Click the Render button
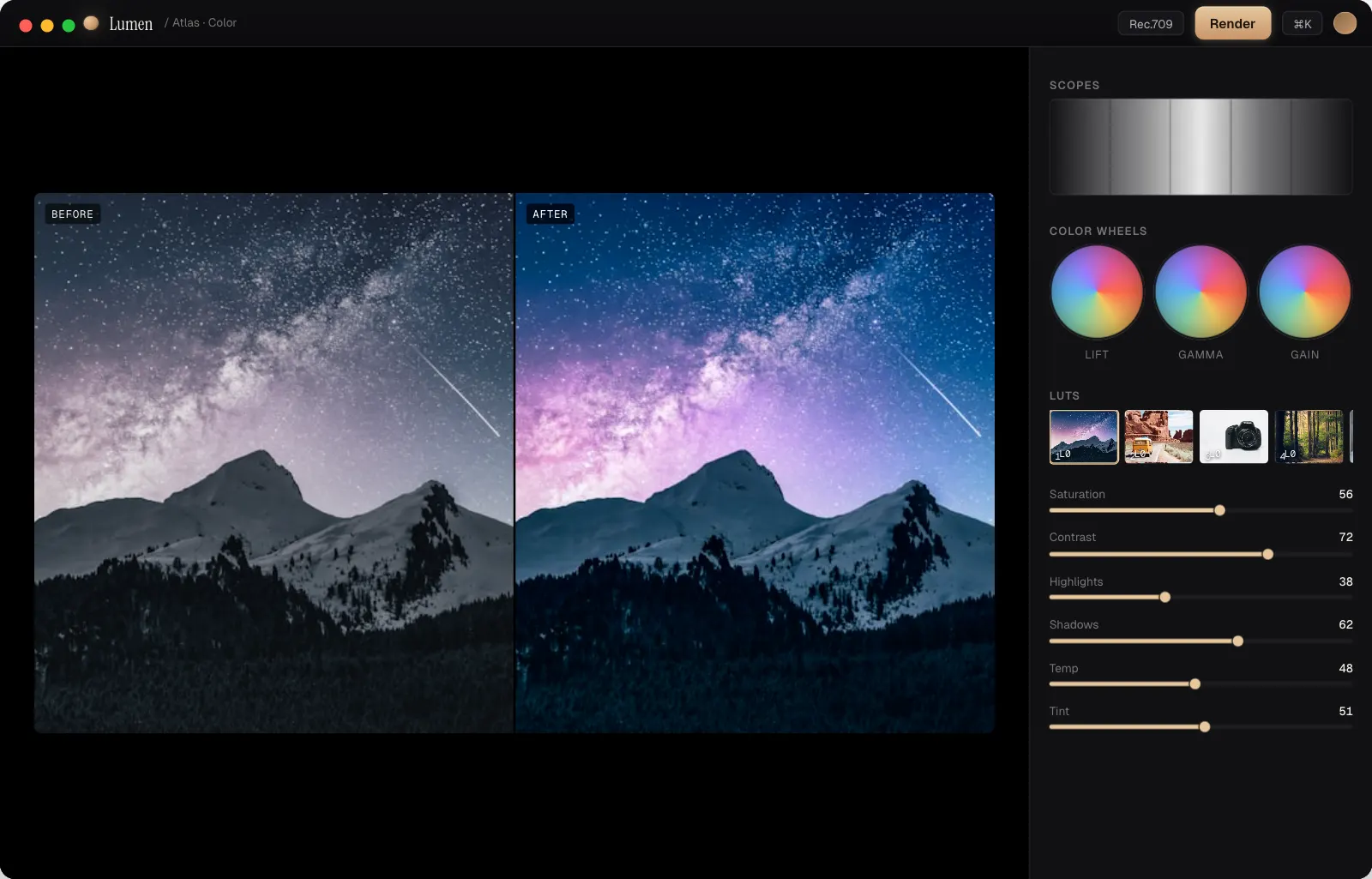Image resolution: width=1372 pixels, height=879 pixels. click(1232, 24)
